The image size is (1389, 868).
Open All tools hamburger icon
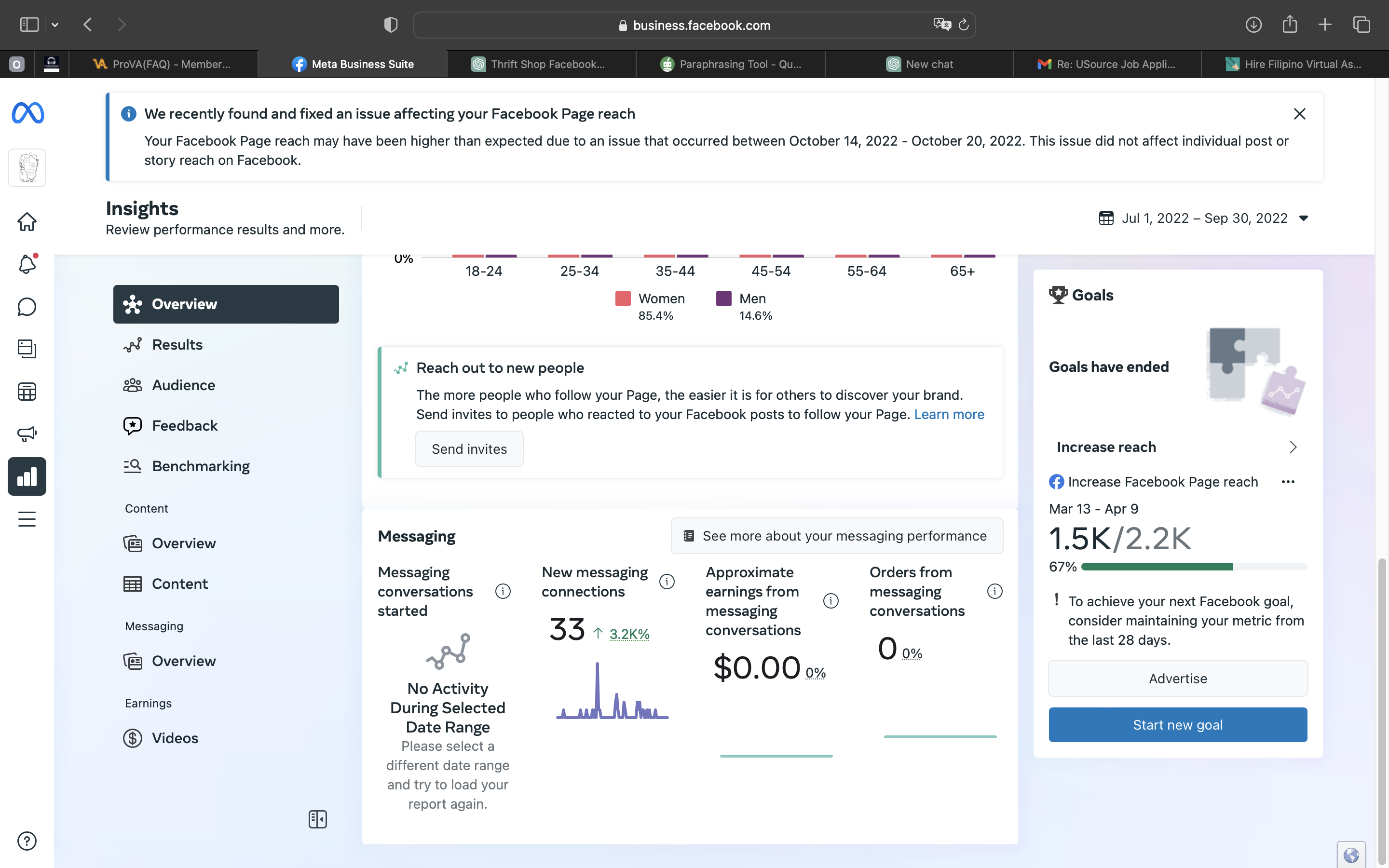[x=27, y=519]
